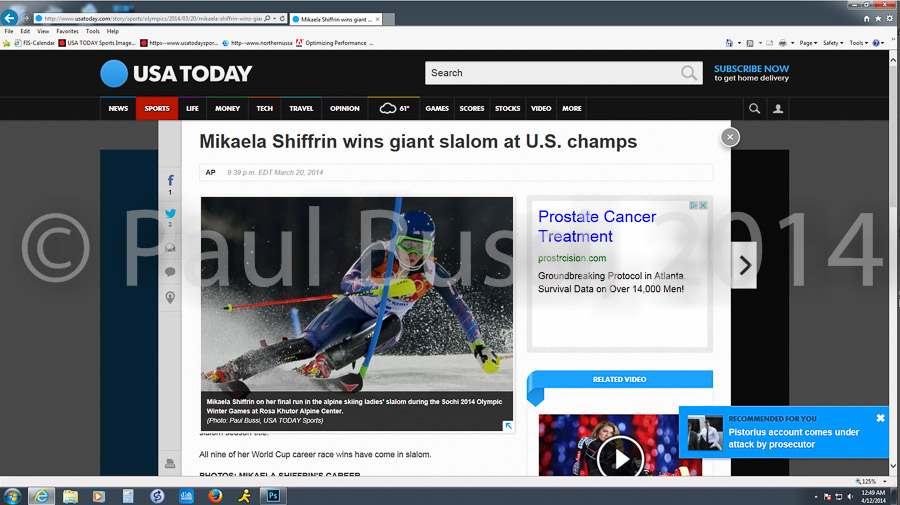
Task: Refresh the page in the address bar
Action: click(282, 18)
